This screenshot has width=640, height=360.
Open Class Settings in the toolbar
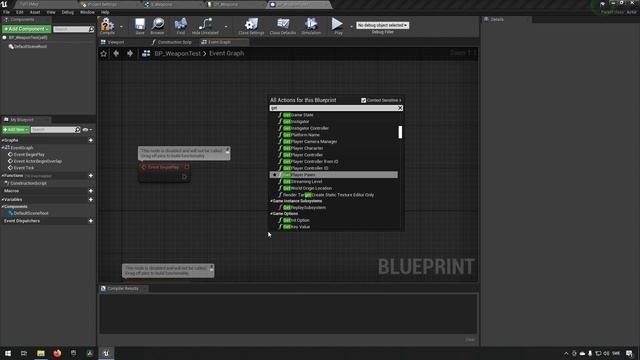point(251,24)
